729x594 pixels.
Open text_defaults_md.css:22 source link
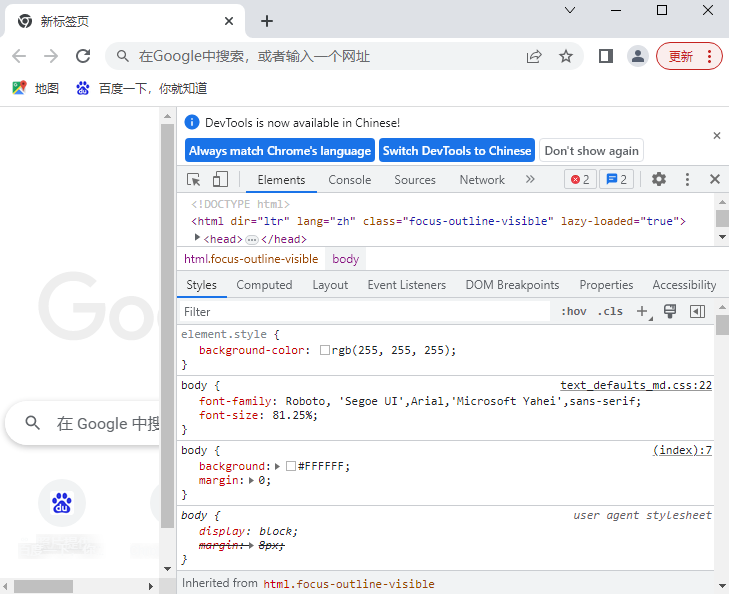(636, 385)
